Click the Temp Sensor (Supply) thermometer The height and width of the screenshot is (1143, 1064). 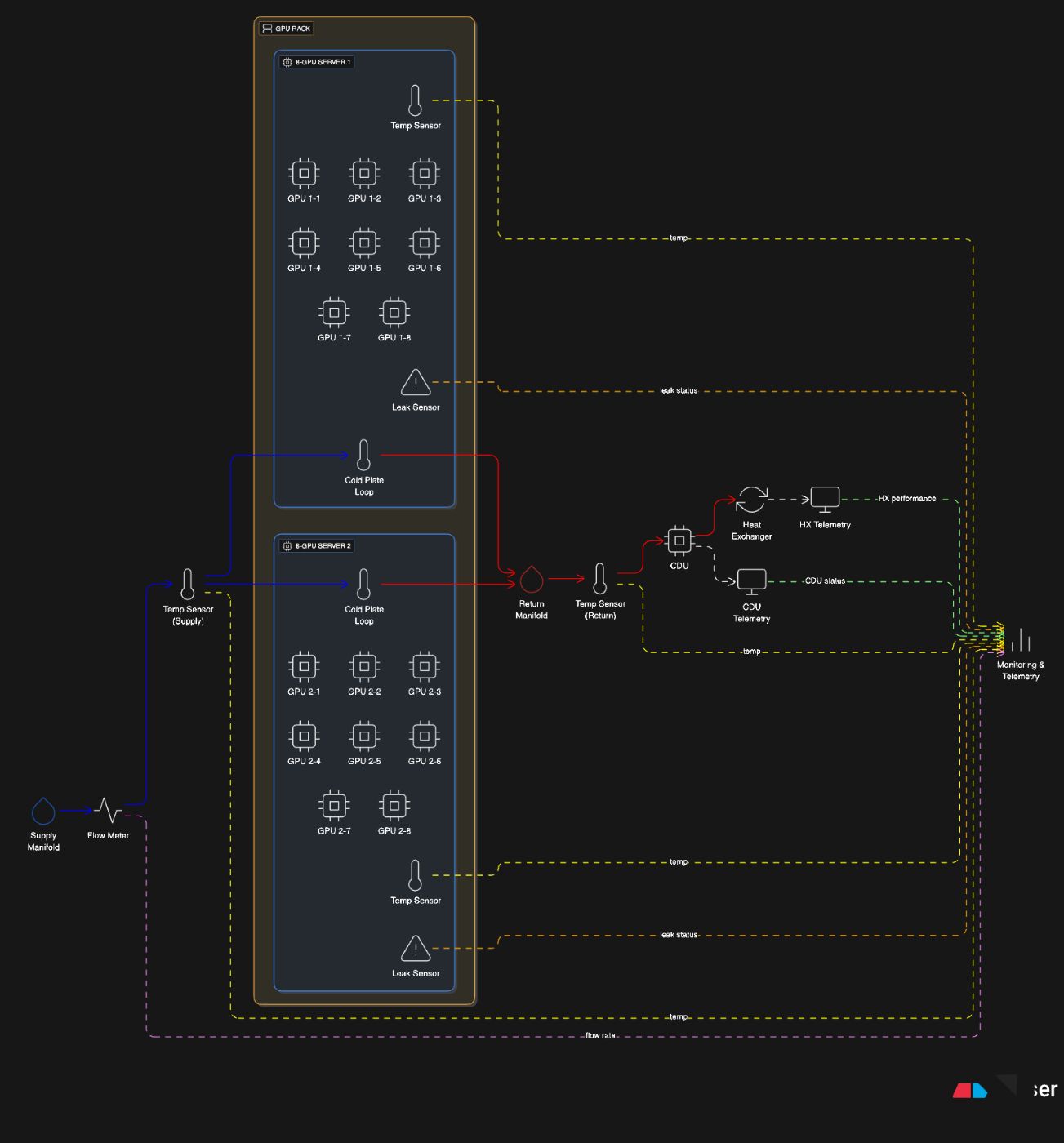(188, 585)
